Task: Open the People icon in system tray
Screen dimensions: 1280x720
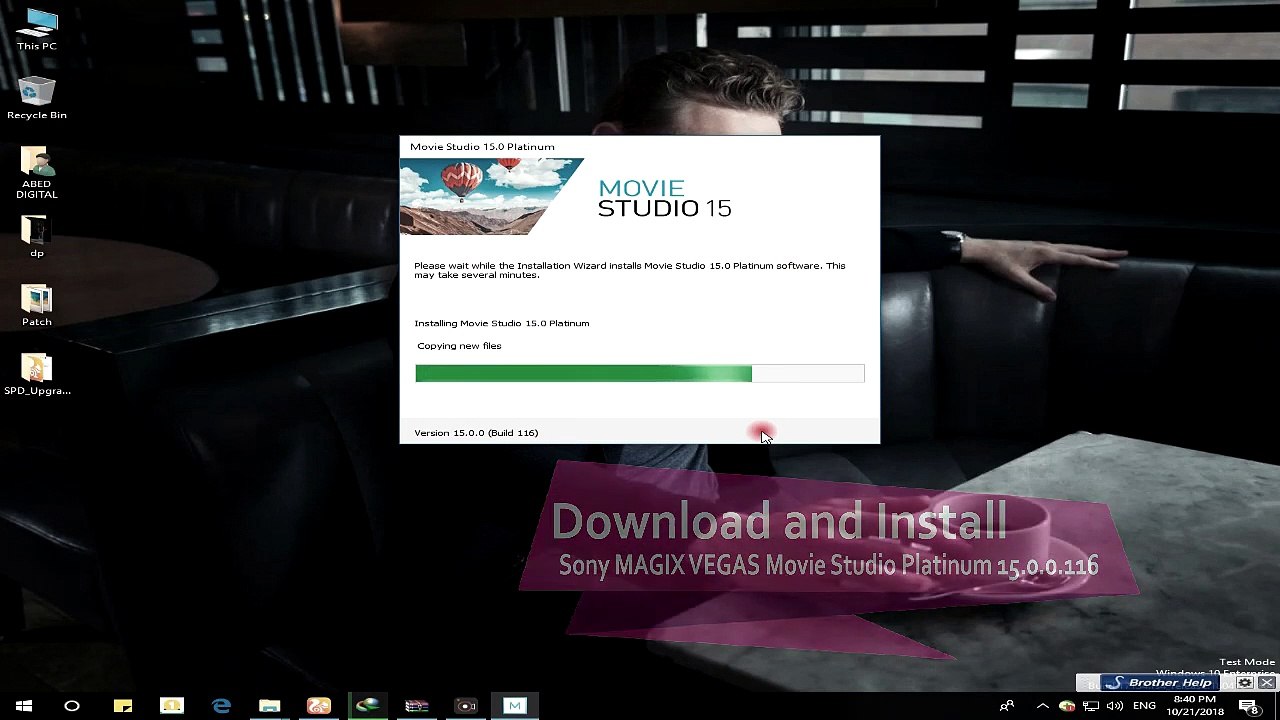Action: tap(1007, 706)
